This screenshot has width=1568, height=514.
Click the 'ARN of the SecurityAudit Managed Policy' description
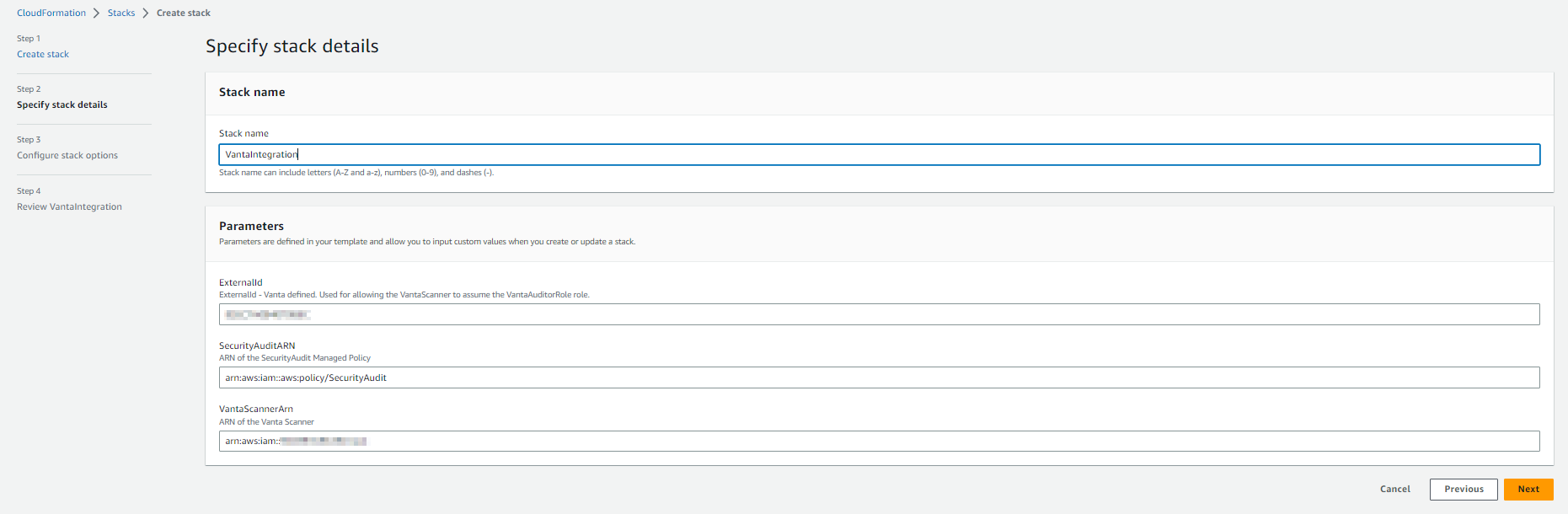pyautogui.click(x=295, y=358)
